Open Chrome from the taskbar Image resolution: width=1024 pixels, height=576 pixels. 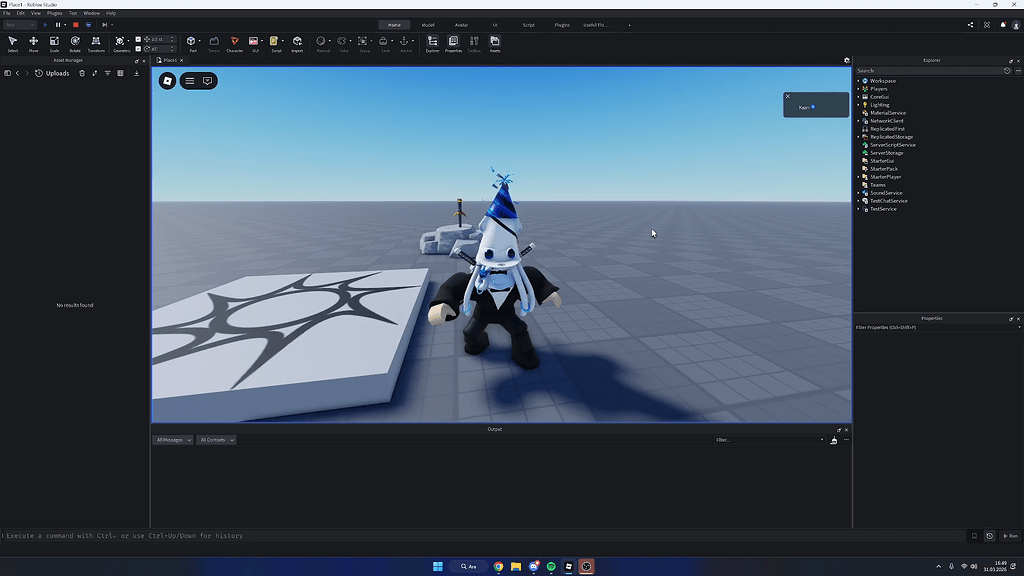pyautogui.click(x=498, y=567)
